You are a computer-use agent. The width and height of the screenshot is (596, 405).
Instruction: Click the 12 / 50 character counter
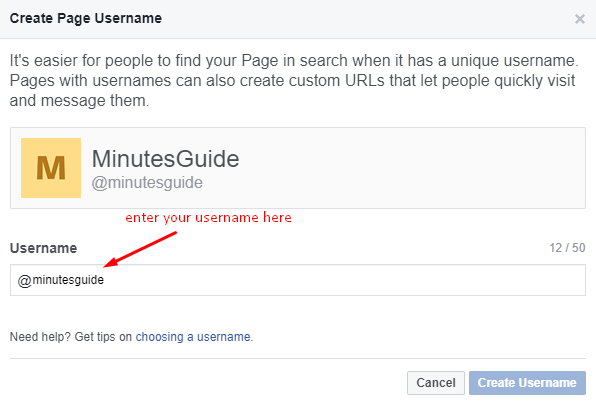[x=567, y=248]
